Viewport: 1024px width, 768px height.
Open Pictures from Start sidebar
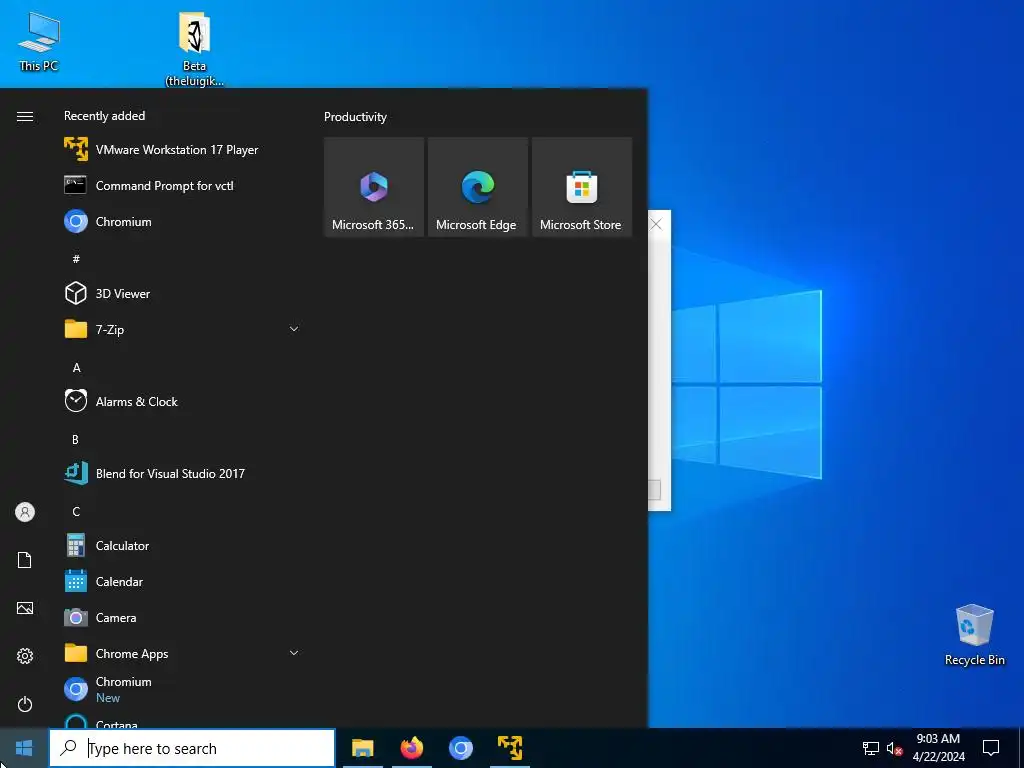pos(25,608)
